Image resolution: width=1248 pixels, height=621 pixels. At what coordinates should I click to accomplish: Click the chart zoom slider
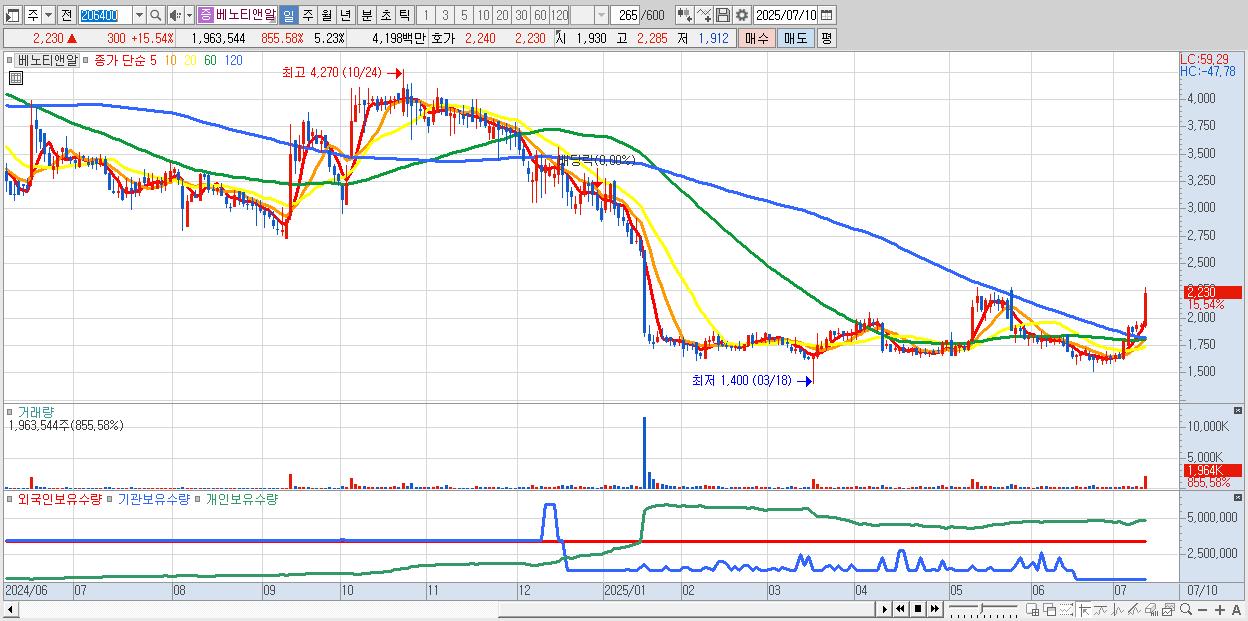click(x=983, y=609)
